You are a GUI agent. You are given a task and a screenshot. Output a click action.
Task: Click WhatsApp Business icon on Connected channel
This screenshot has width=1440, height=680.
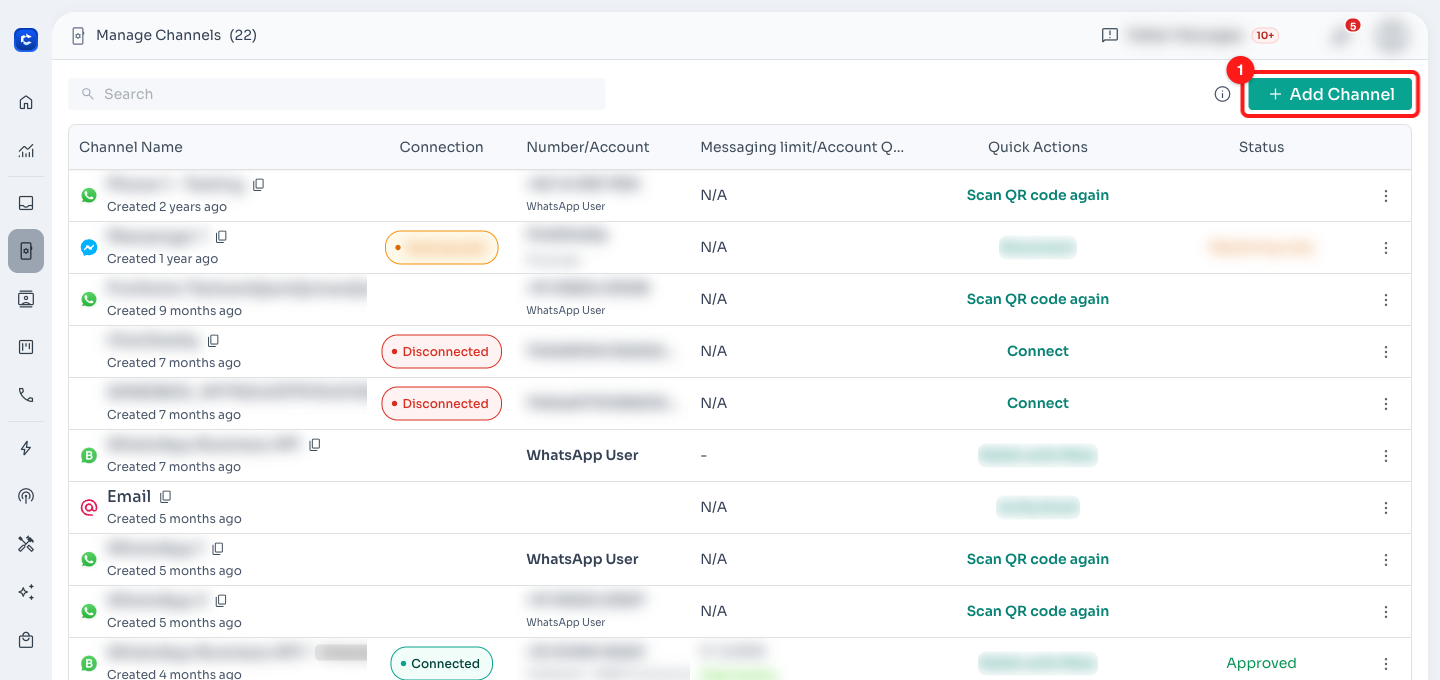(x=89, y=663)
